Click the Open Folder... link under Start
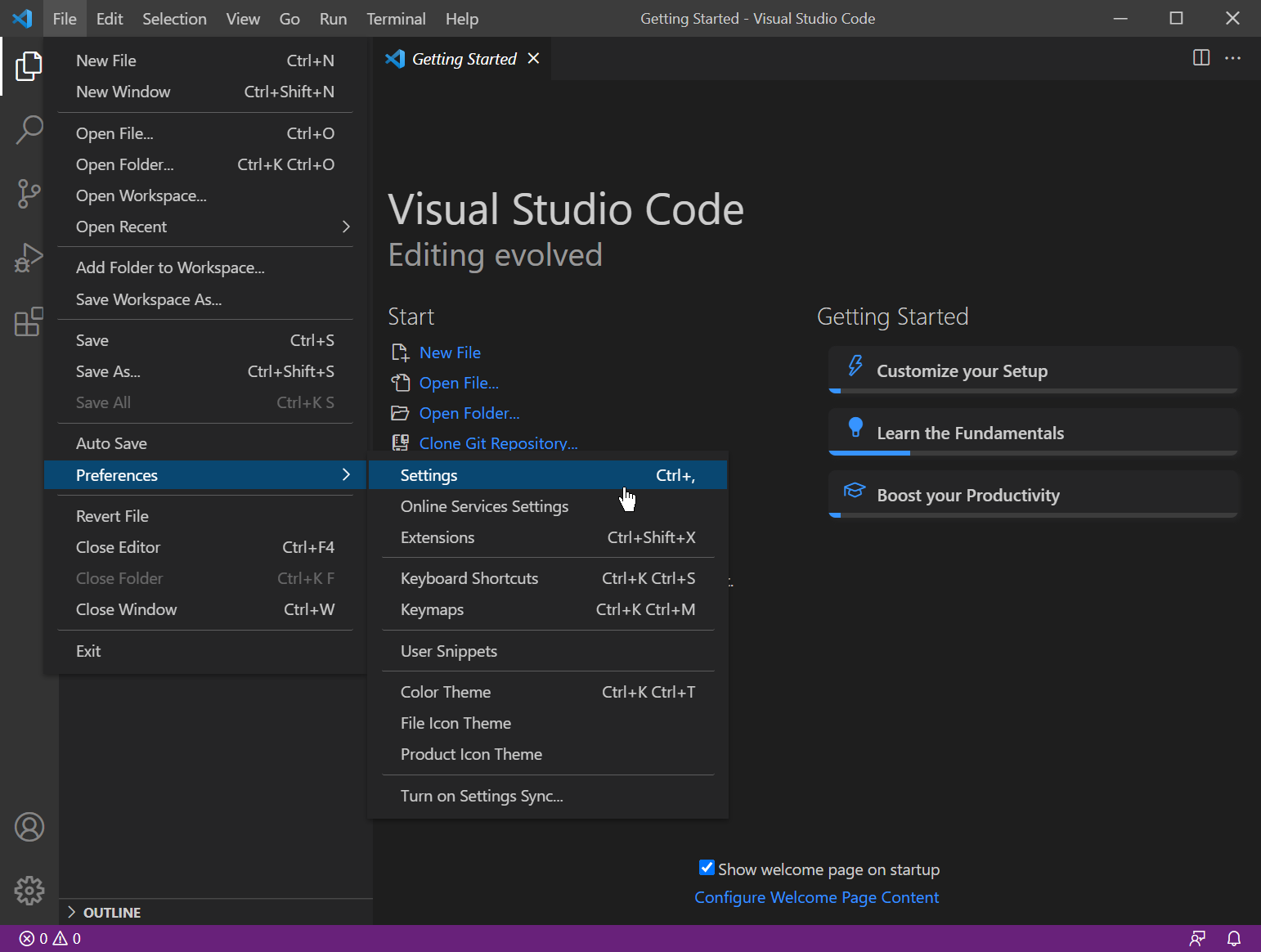The height and width of the screenshot is (952, 1261). pos(469,413)
